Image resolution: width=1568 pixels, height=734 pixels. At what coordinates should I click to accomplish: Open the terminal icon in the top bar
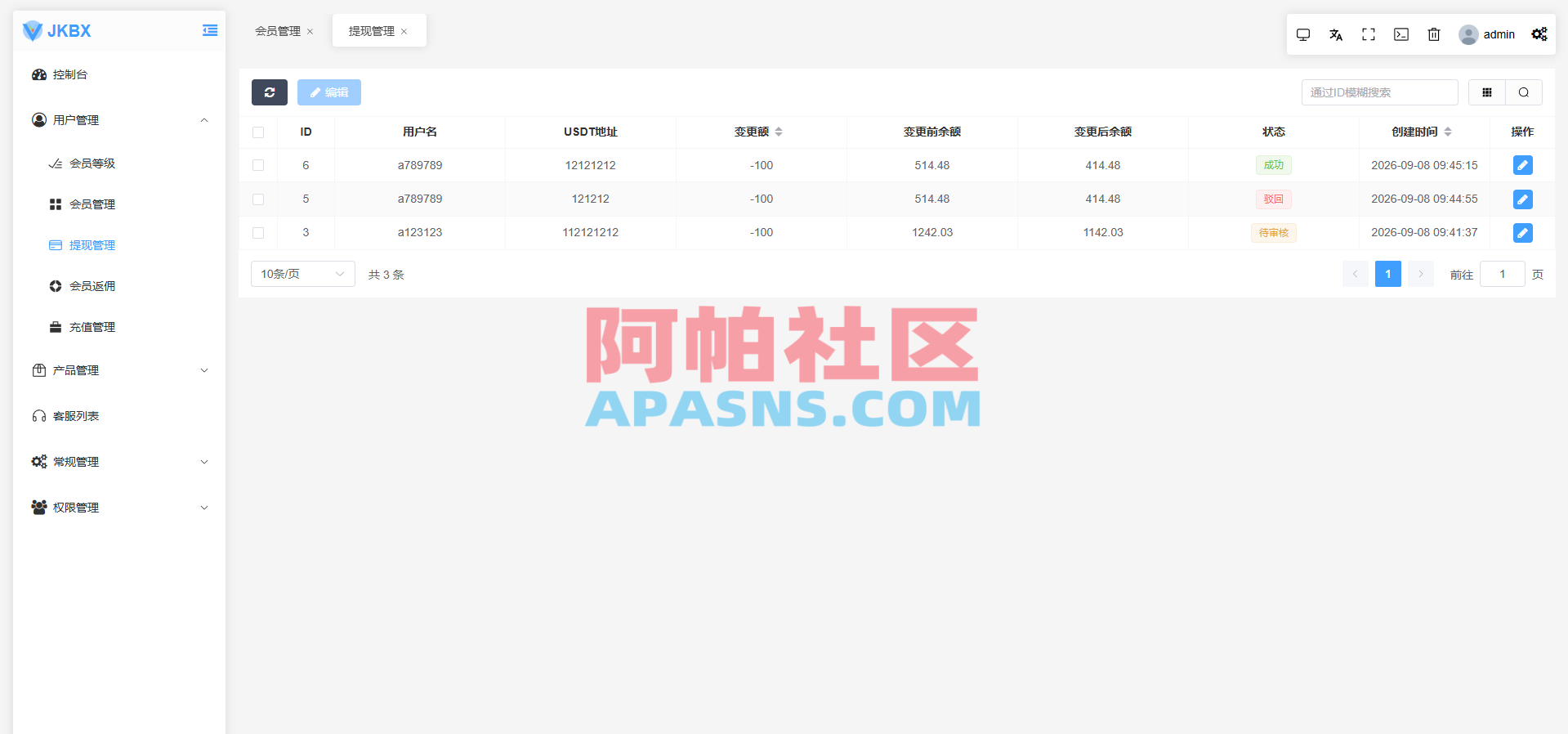point(1401,34)
